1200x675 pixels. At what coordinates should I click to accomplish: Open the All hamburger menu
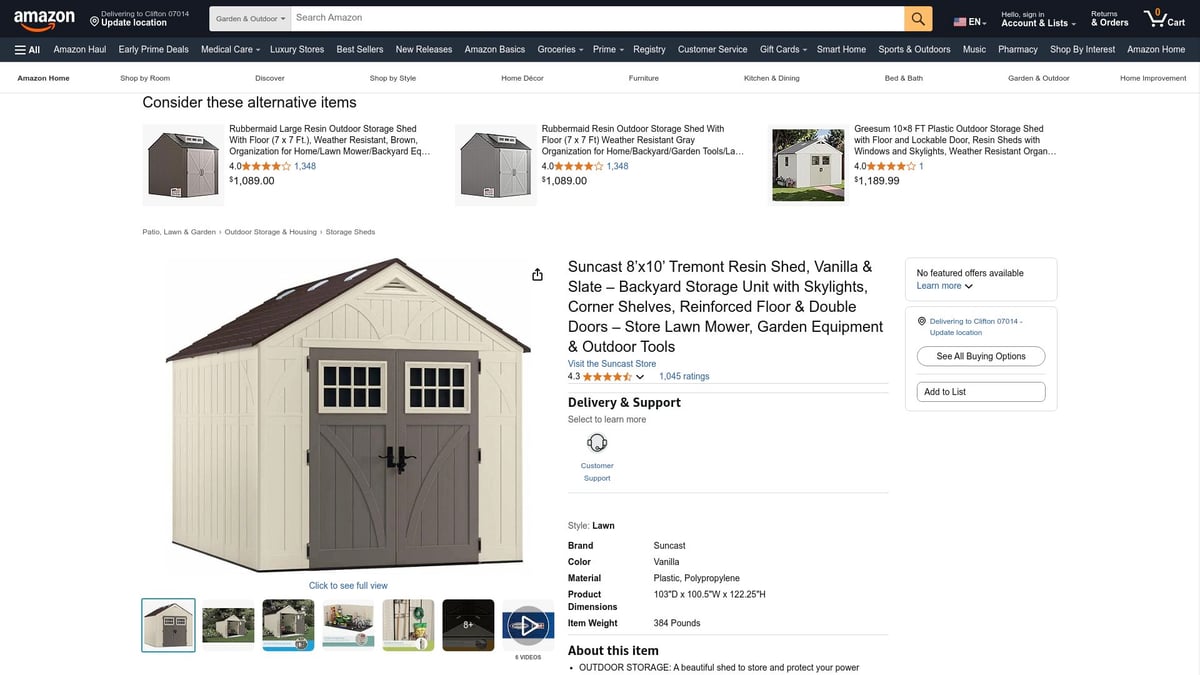point(27,49)
